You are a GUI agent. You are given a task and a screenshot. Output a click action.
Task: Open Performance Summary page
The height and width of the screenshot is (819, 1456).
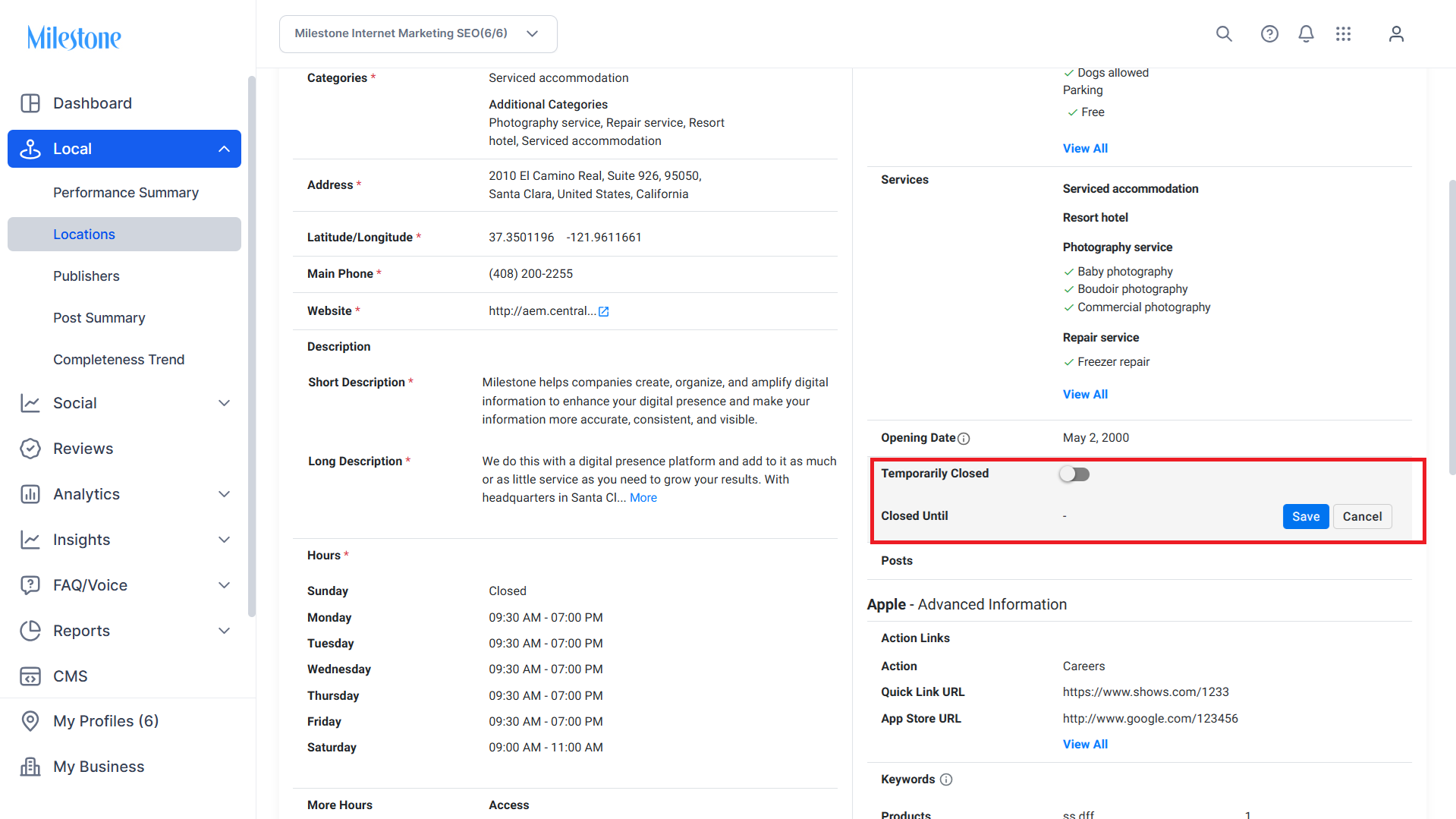tap(126, 193)
